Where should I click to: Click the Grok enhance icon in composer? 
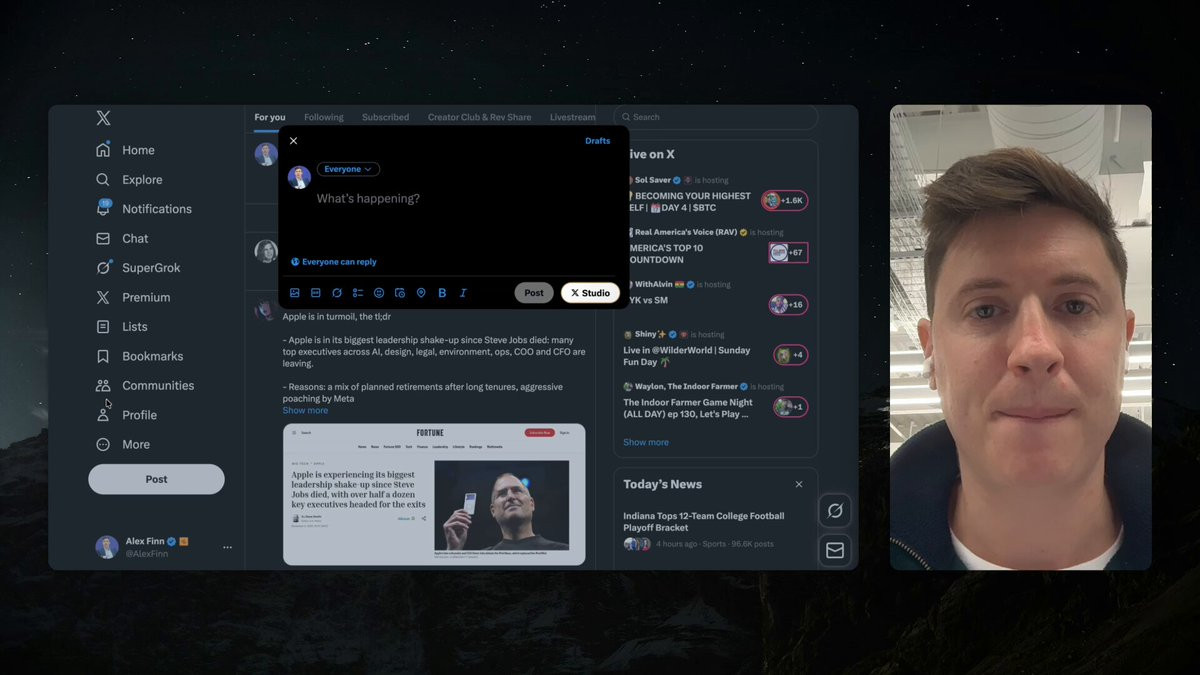point(337,293)
